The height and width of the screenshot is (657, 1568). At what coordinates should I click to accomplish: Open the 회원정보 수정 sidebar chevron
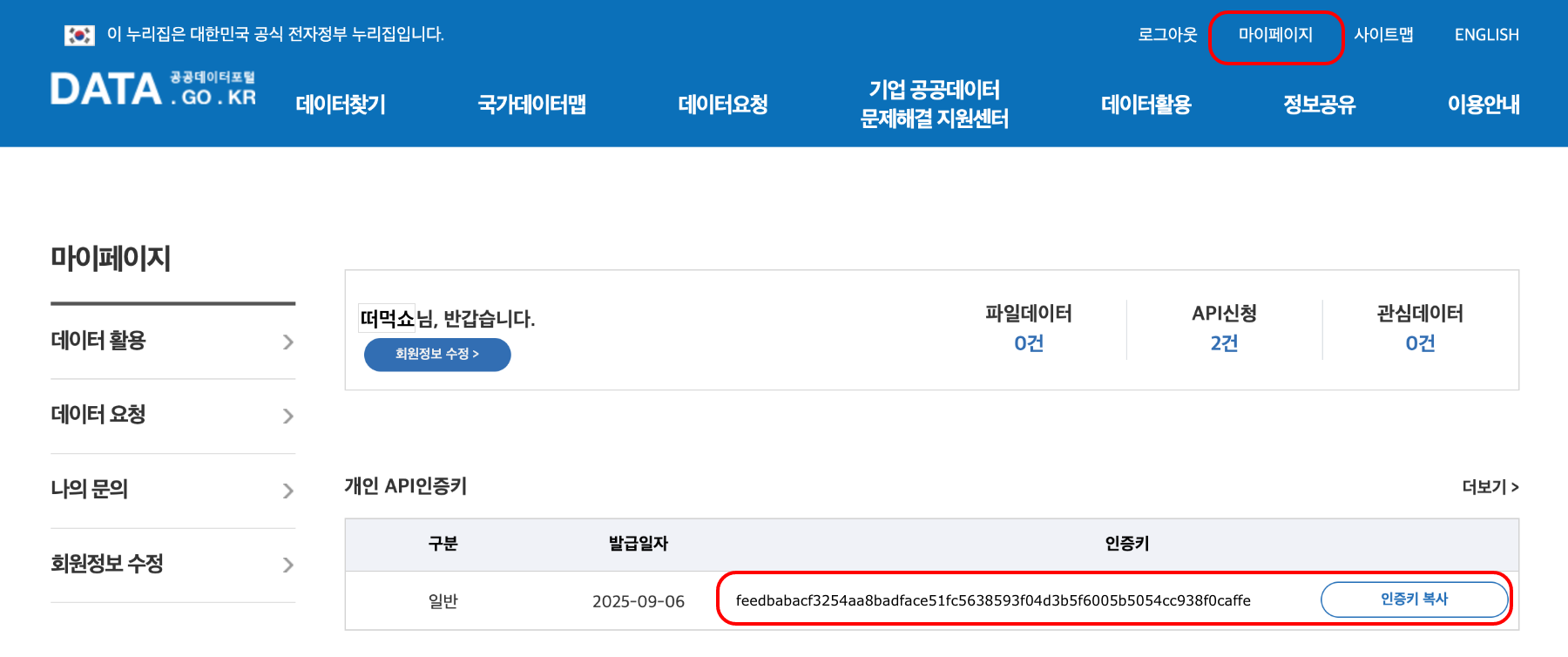coord(288,565)
